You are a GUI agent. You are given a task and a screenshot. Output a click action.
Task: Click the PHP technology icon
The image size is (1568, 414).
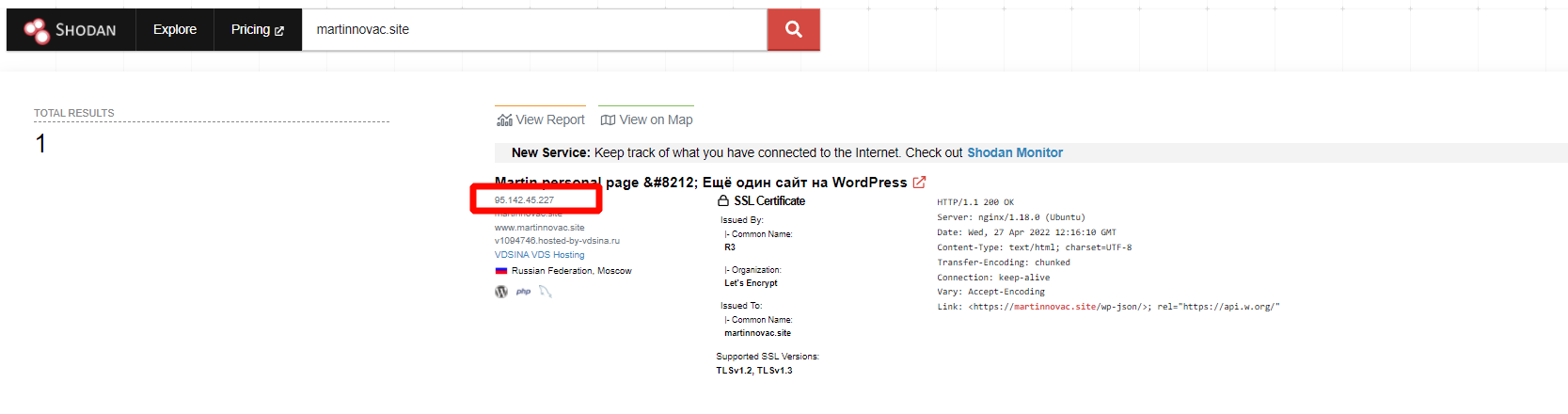523,292
